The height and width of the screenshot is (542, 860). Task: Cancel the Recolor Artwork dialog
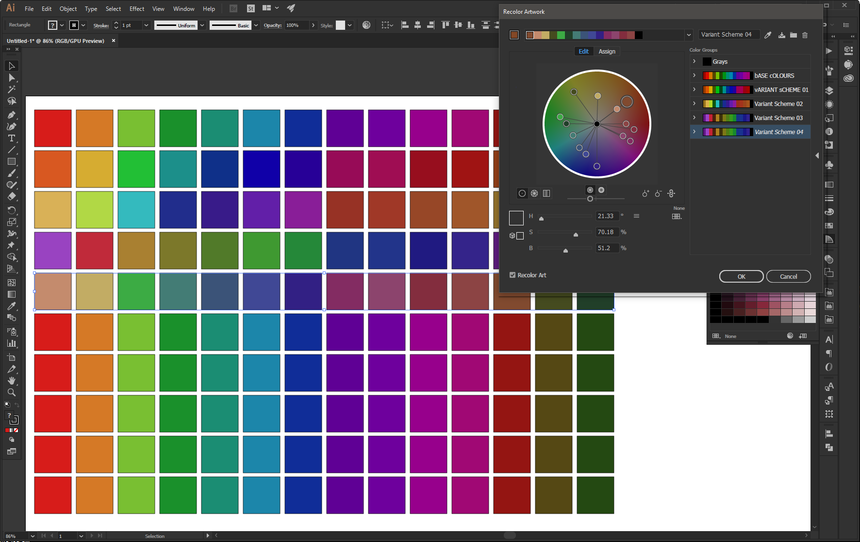click(x=788, y=276)
